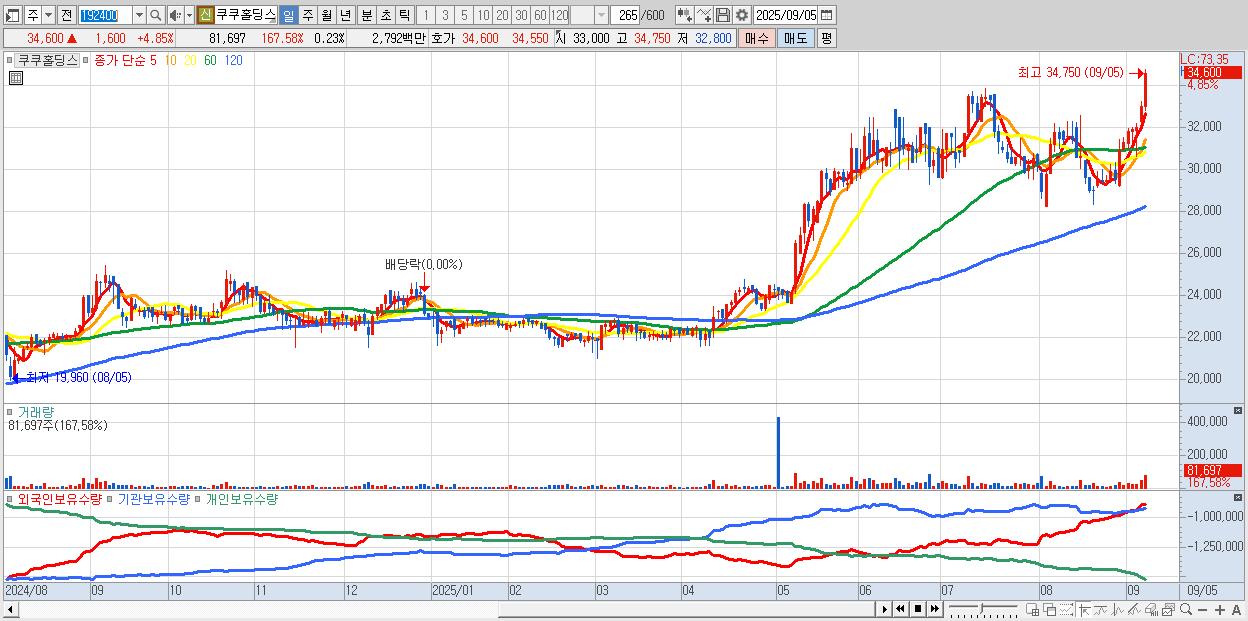
Task: Open dropdown arrow beside speaker icon
Action: 189,15
